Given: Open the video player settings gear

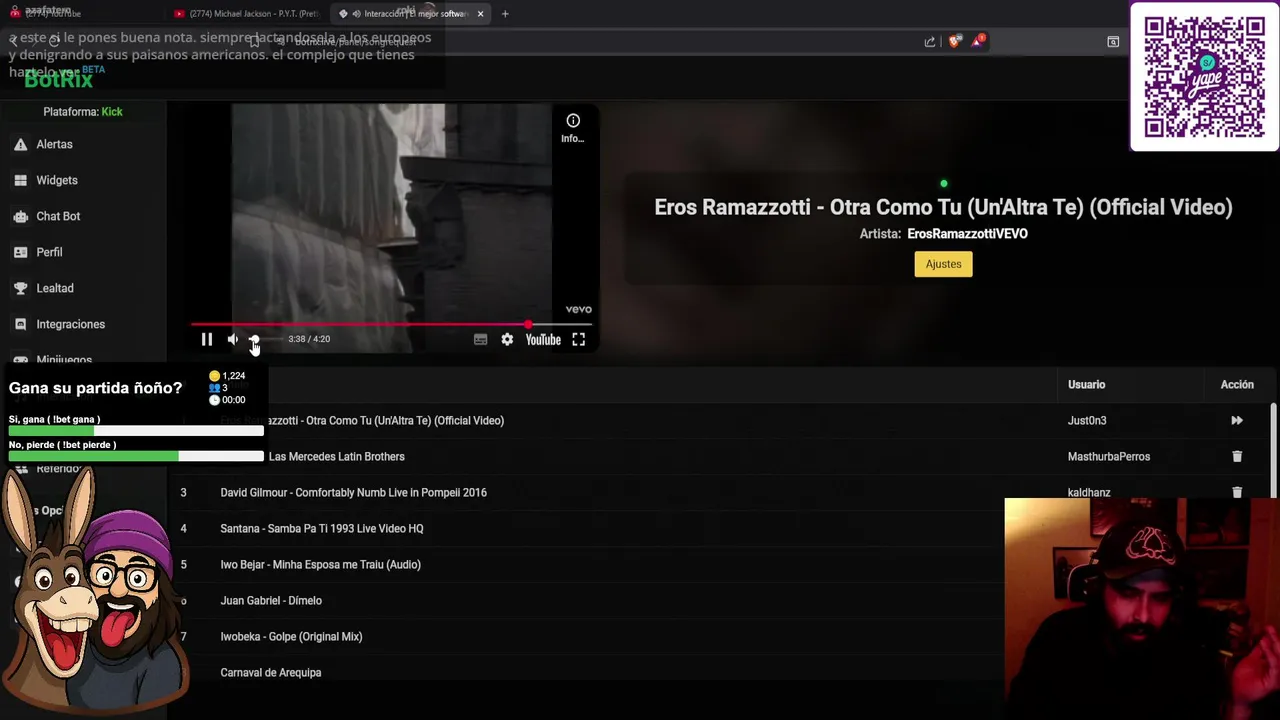Looking at the screenshot, I should [507, 340].
